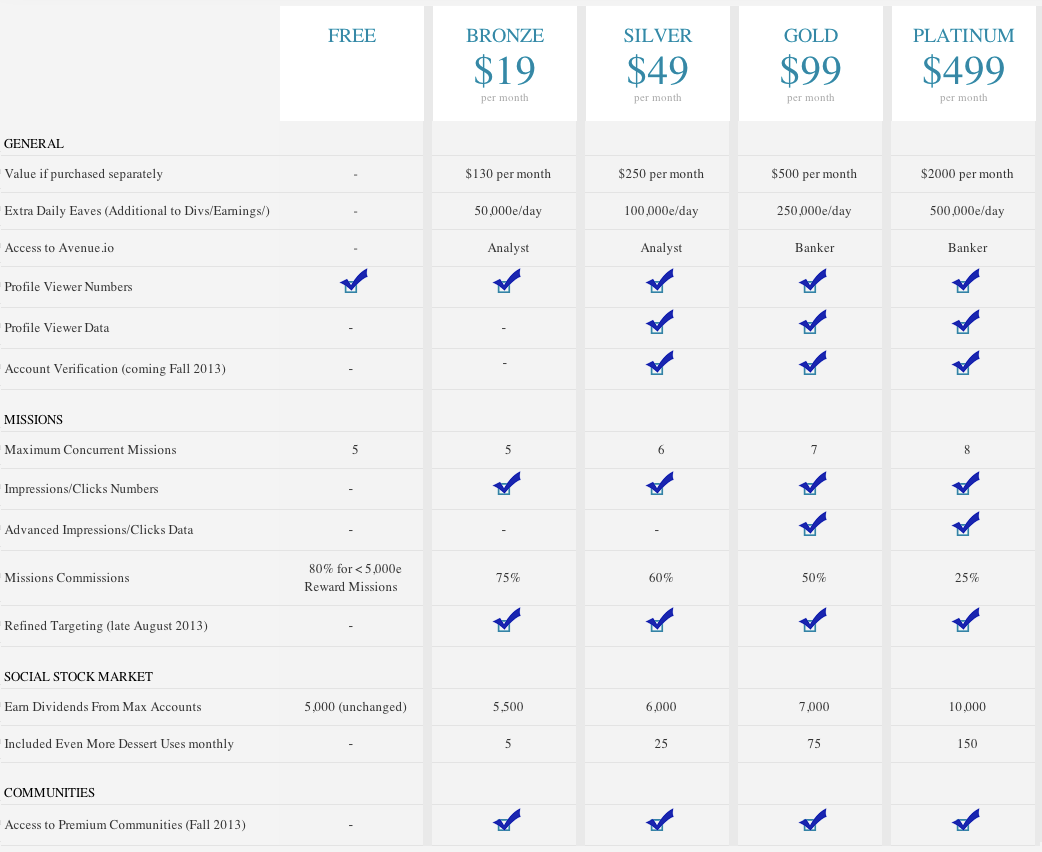The image size is (1042, 852).
Task: Click Platinum checkmark for Advanced Impressions/Clicks Data
Action: [965, 525]
